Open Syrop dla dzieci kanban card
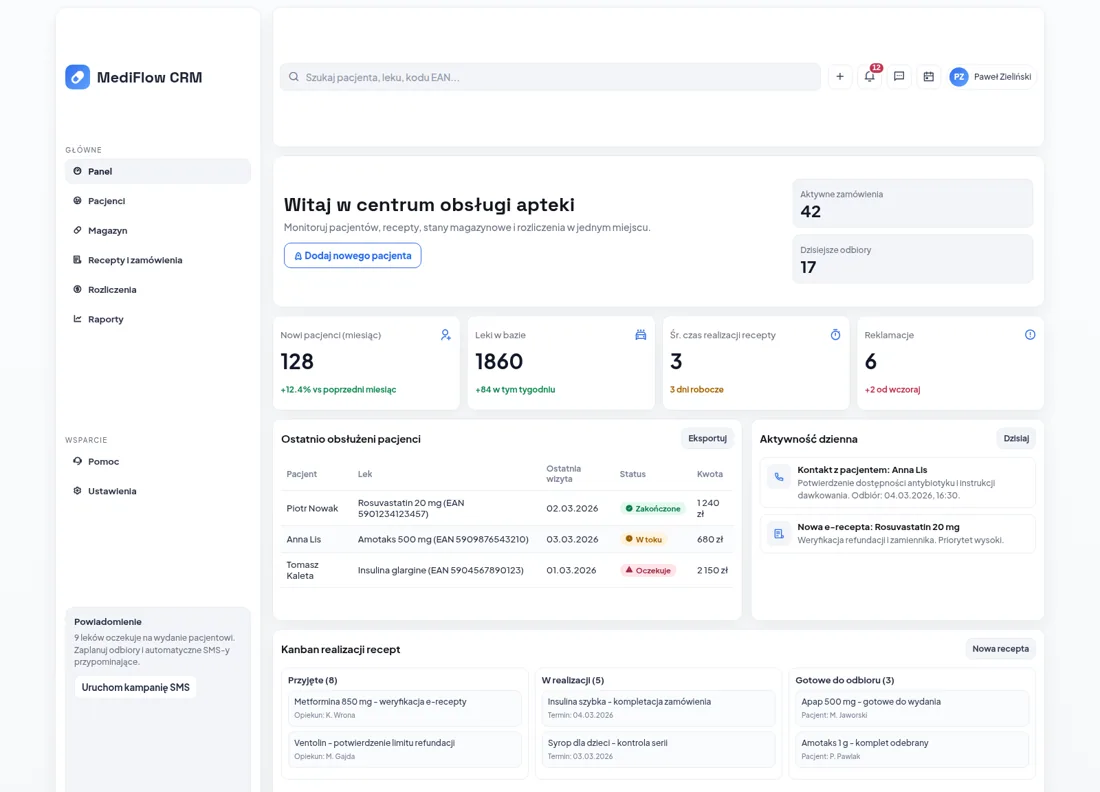1100x792 pixels. [x=658, y=749]
